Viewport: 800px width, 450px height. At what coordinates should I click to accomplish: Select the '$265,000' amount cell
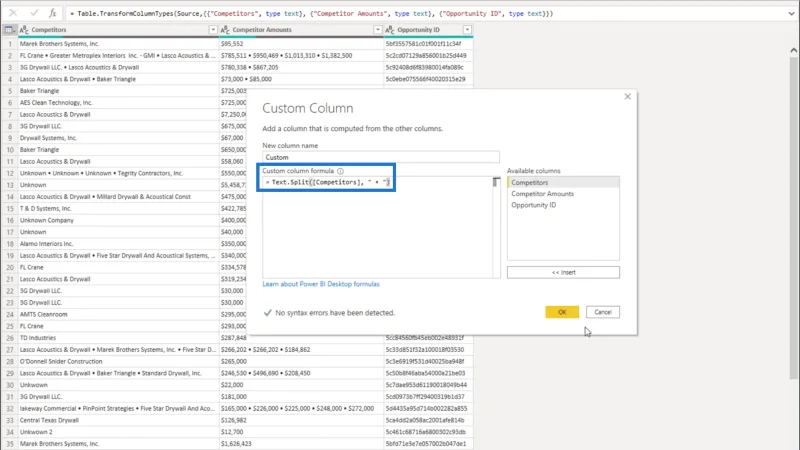click(301, 361)
